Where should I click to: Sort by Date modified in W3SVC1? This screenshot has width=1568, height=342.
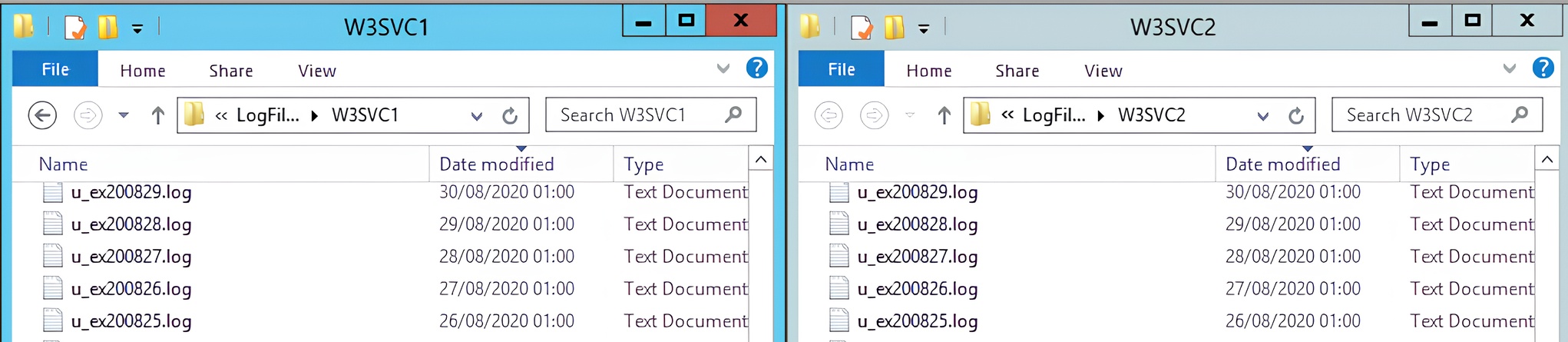pos(521,164)
